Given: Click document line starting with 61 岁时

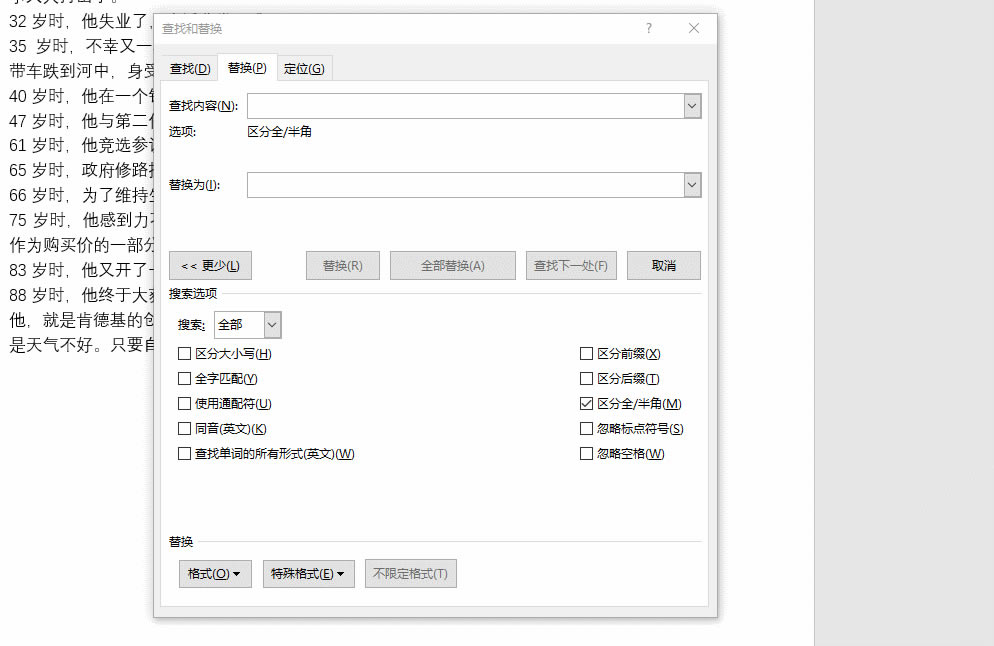Looking at the screenshot, I should click(x=81, y=146).
